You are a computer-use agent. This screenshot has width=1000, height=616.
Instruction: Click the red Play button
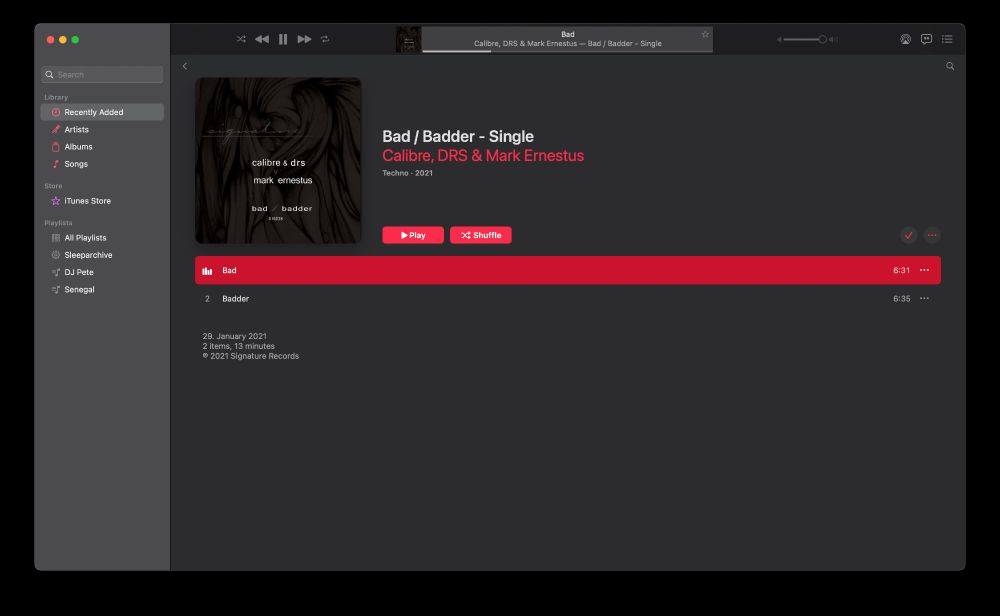413,235
